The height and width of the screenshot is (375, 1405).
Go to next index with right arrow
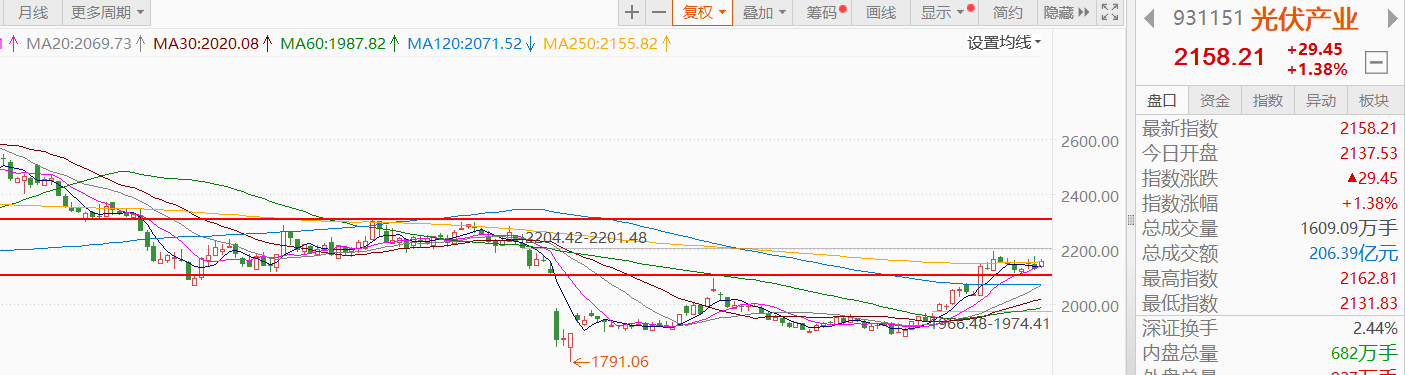click(1391, 19)
